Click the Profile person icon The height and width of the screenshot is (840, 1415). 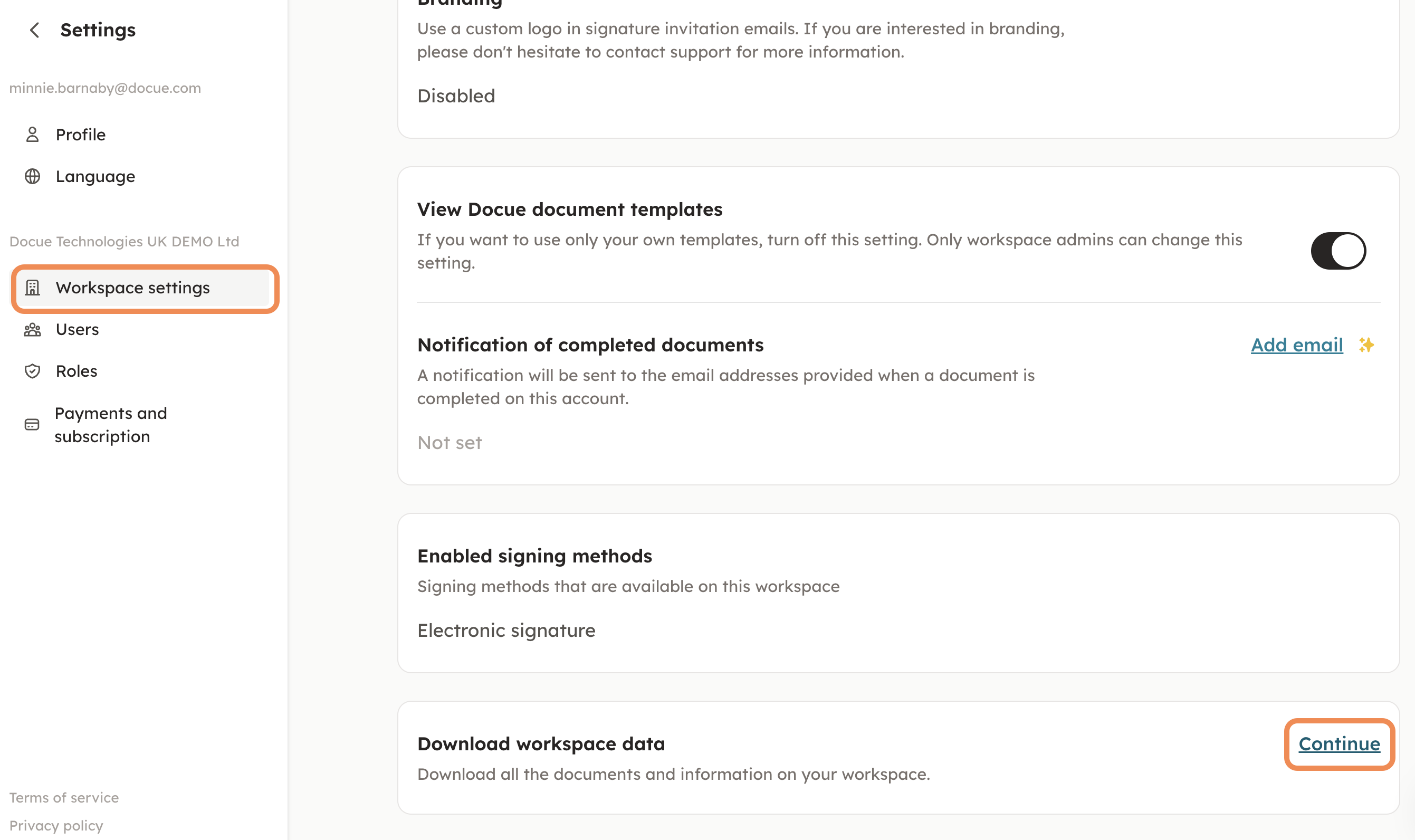click(32, 135)
